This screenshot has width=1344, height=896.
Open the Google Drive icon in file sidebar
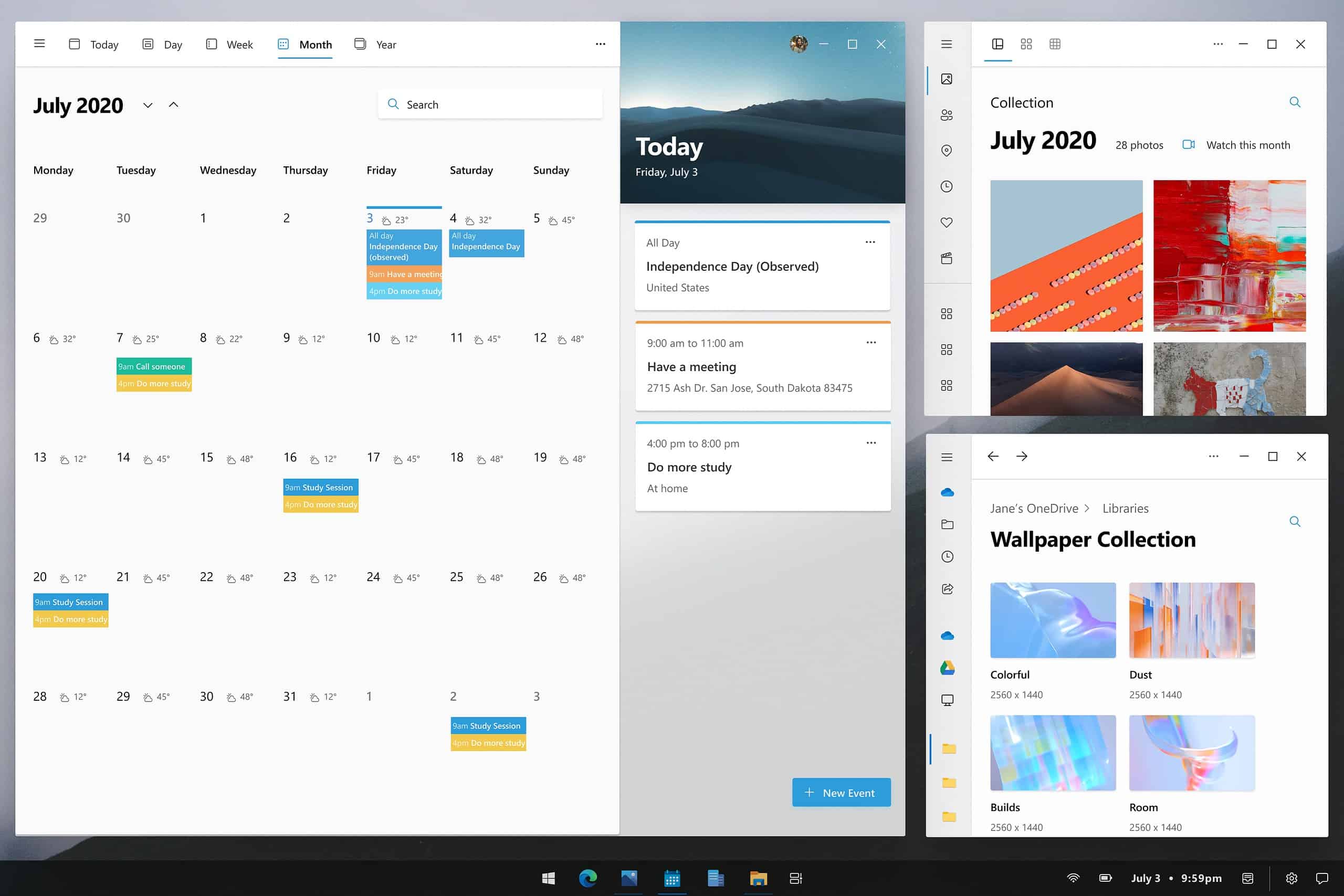coord(948,668)
